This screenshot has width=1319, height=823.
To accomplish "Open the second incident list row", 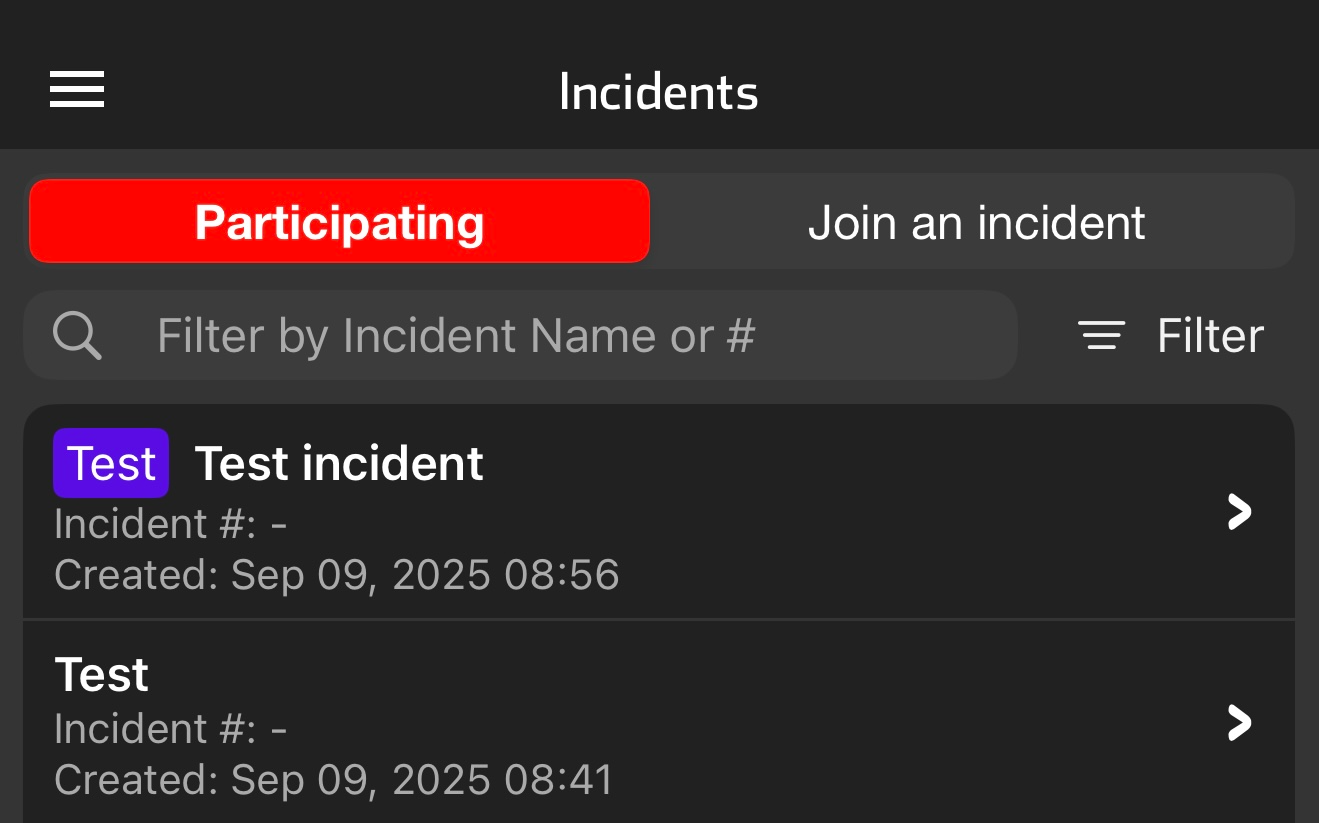I will (x=659, y=722).
